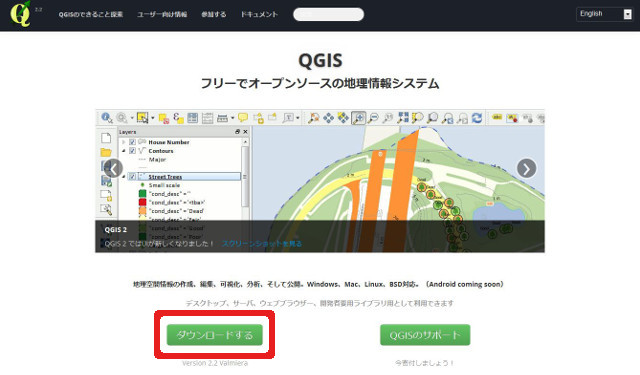The image size is (640, 375).
Task: Go to next slide with right arrow
Action: point(527,168)
